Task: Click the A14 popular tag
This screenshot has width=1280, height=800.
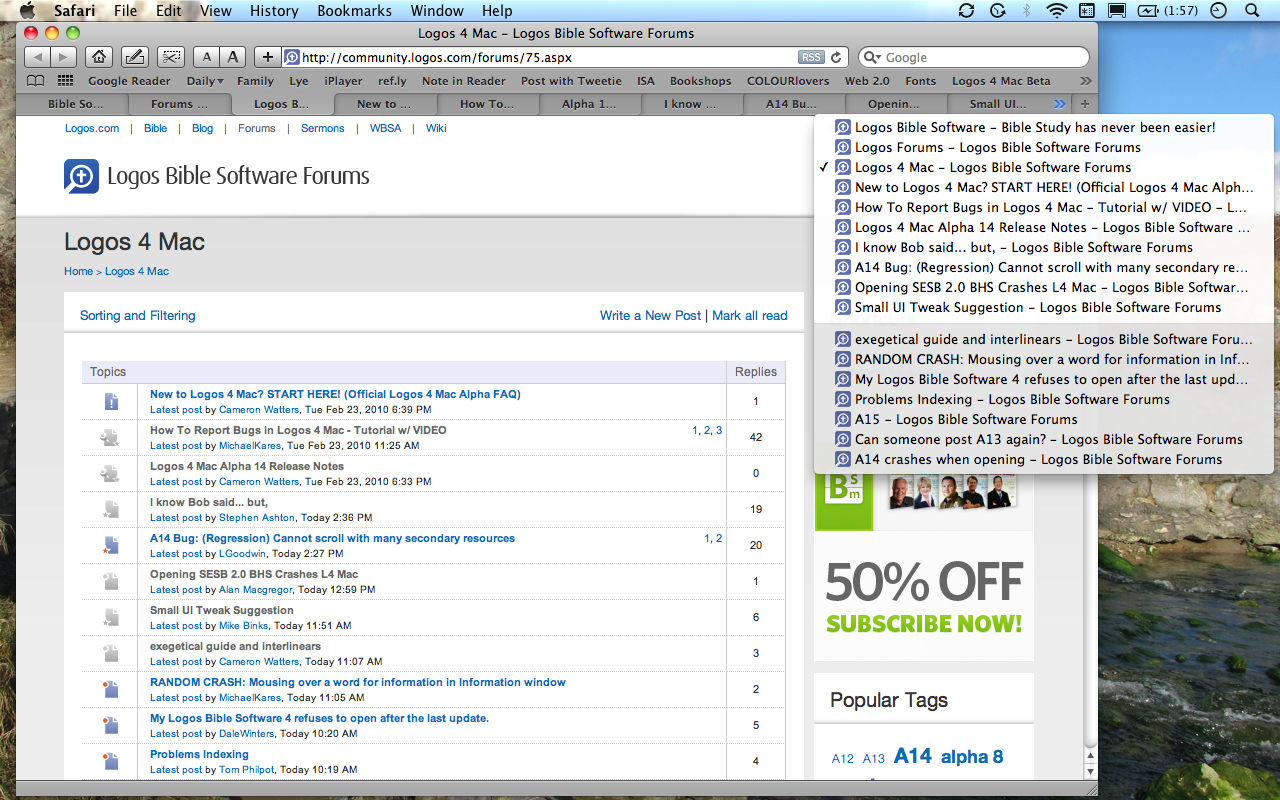Action: point(912,756)
